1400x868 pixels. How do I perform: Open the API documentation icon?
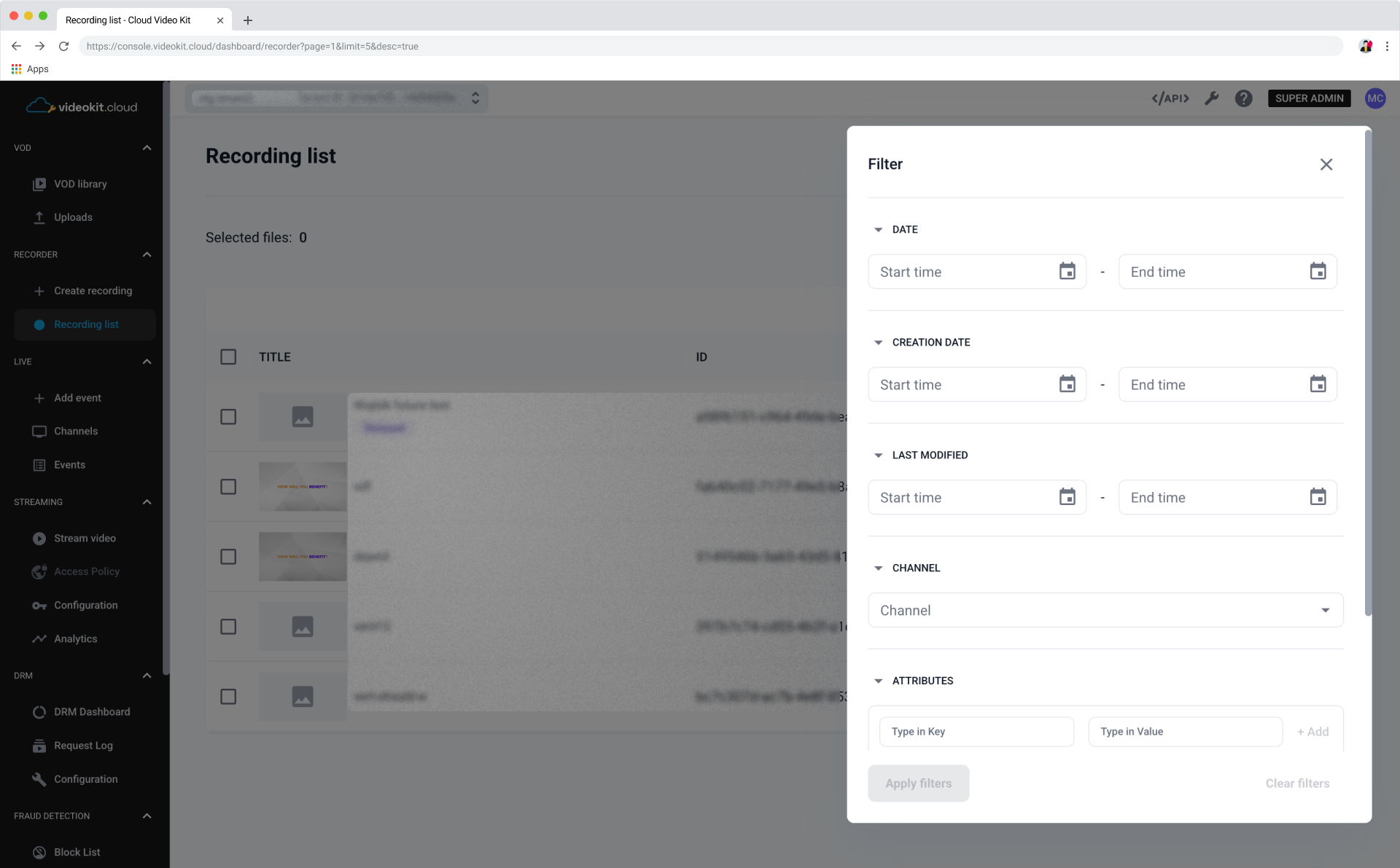(x=1170, y=98)
